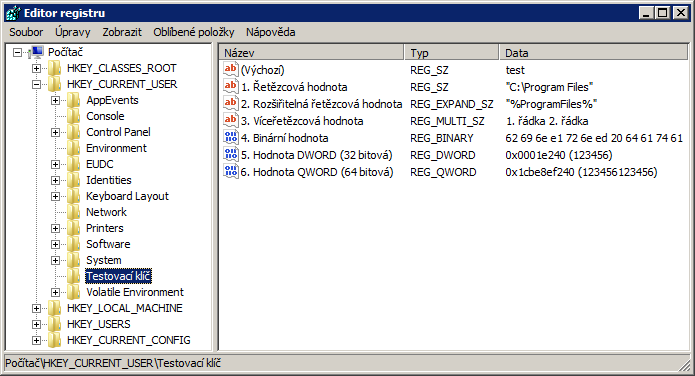
Task: Expand the System key
Action: [55, 260]
